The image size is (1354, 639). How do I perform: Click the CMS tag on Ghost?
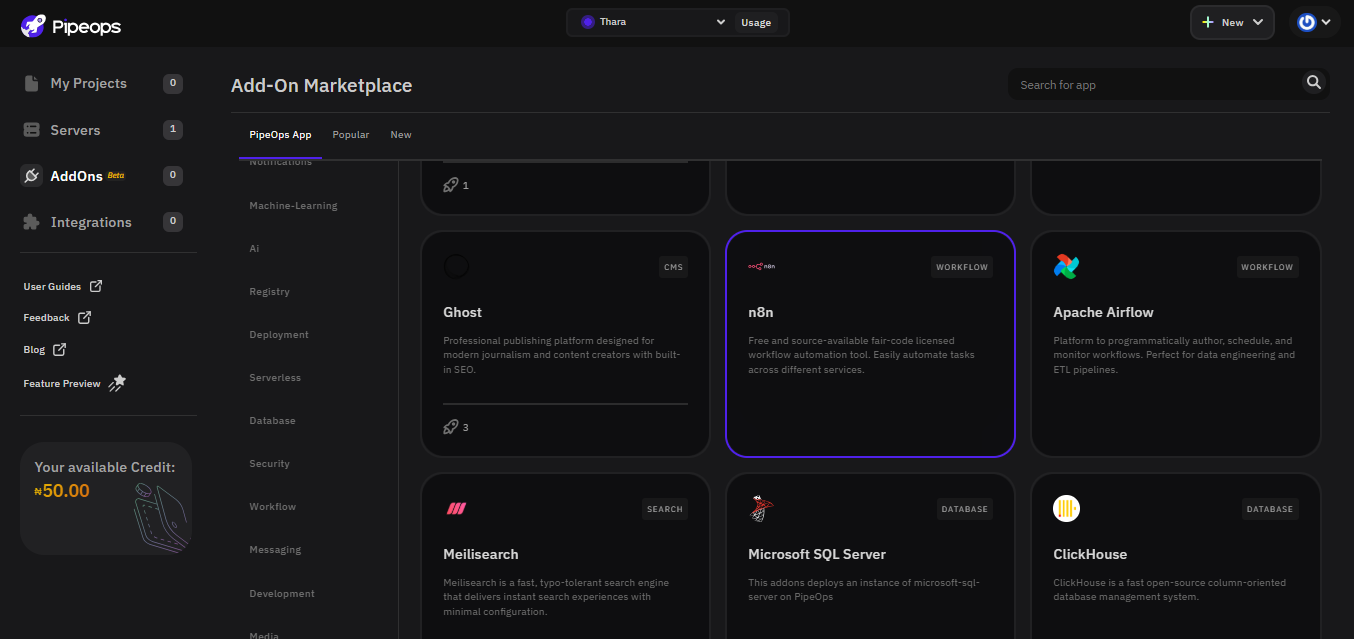click(673, 267)
